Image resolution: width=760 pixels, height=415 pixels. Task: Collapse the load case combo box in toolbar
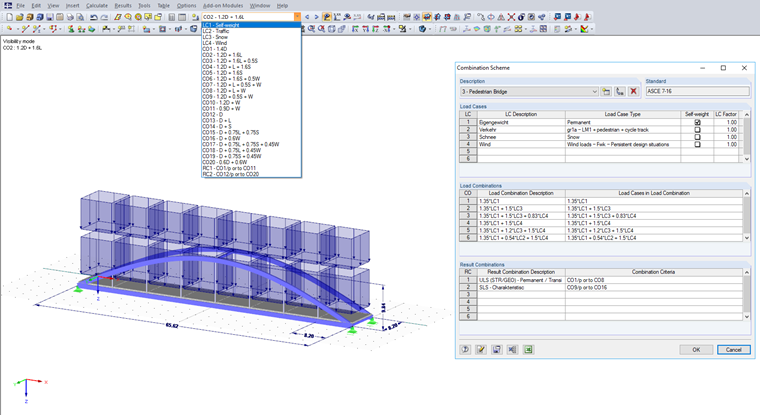coord(296,18)
